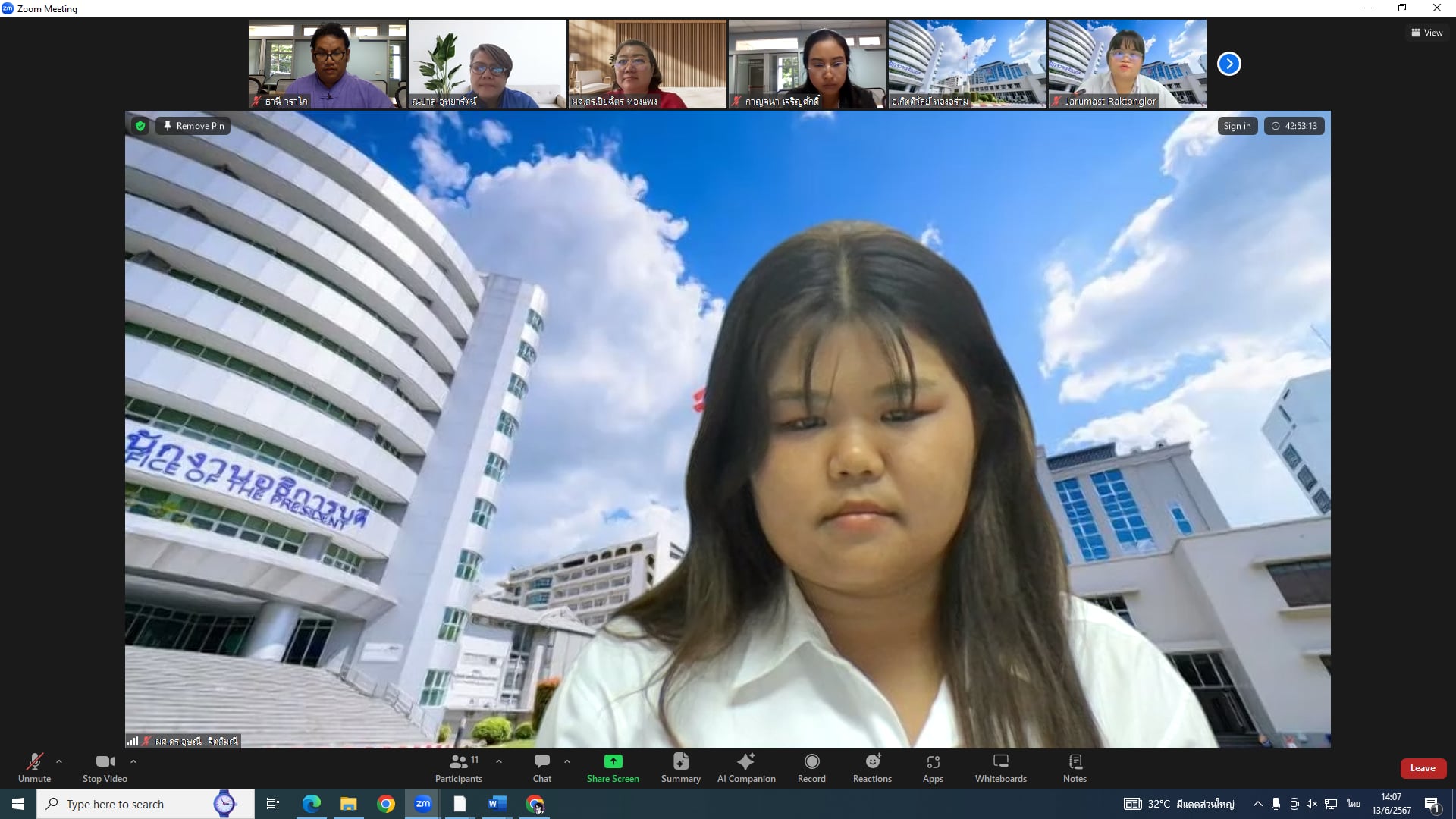Image resolution: width=1456 pixels, height=819 pixels.
Task: Open the meeting Summary feature
Action: click(680, 767)
